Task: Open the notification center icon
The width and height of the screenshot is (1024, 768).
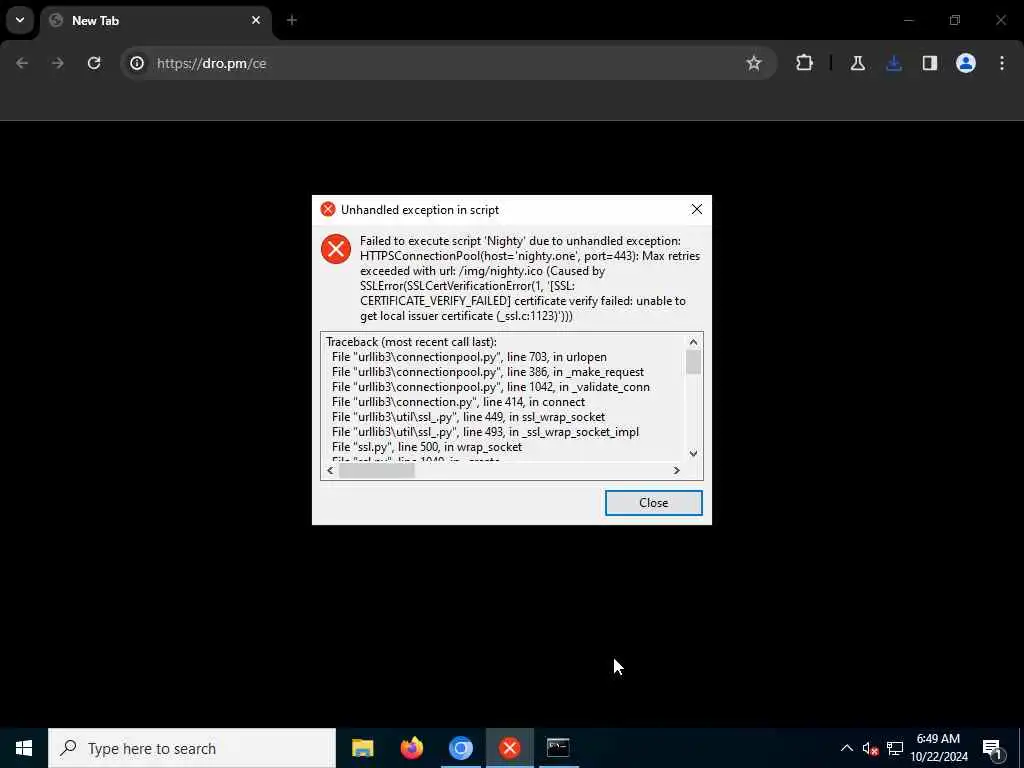Action: [x=992, y=749]
